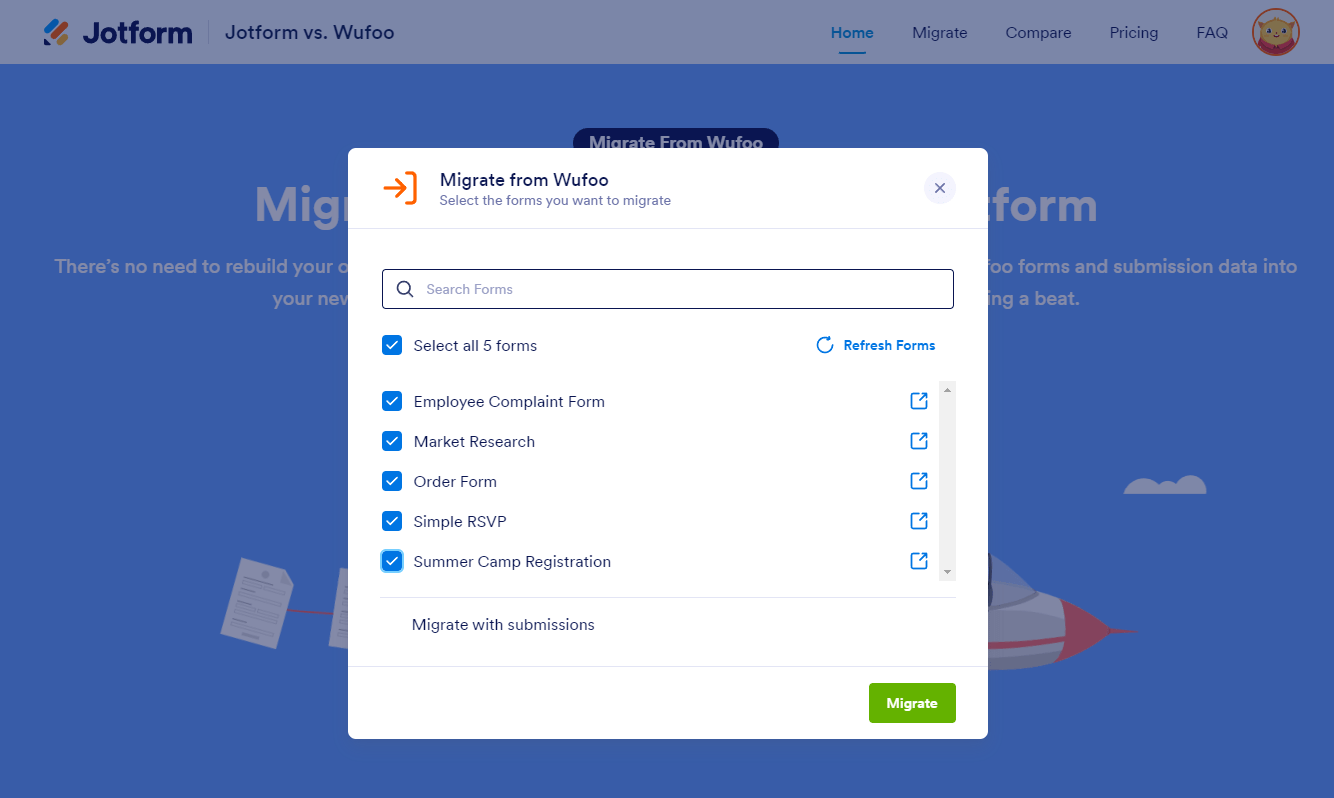Open the Compare nav item

(x=1038, y=33)
